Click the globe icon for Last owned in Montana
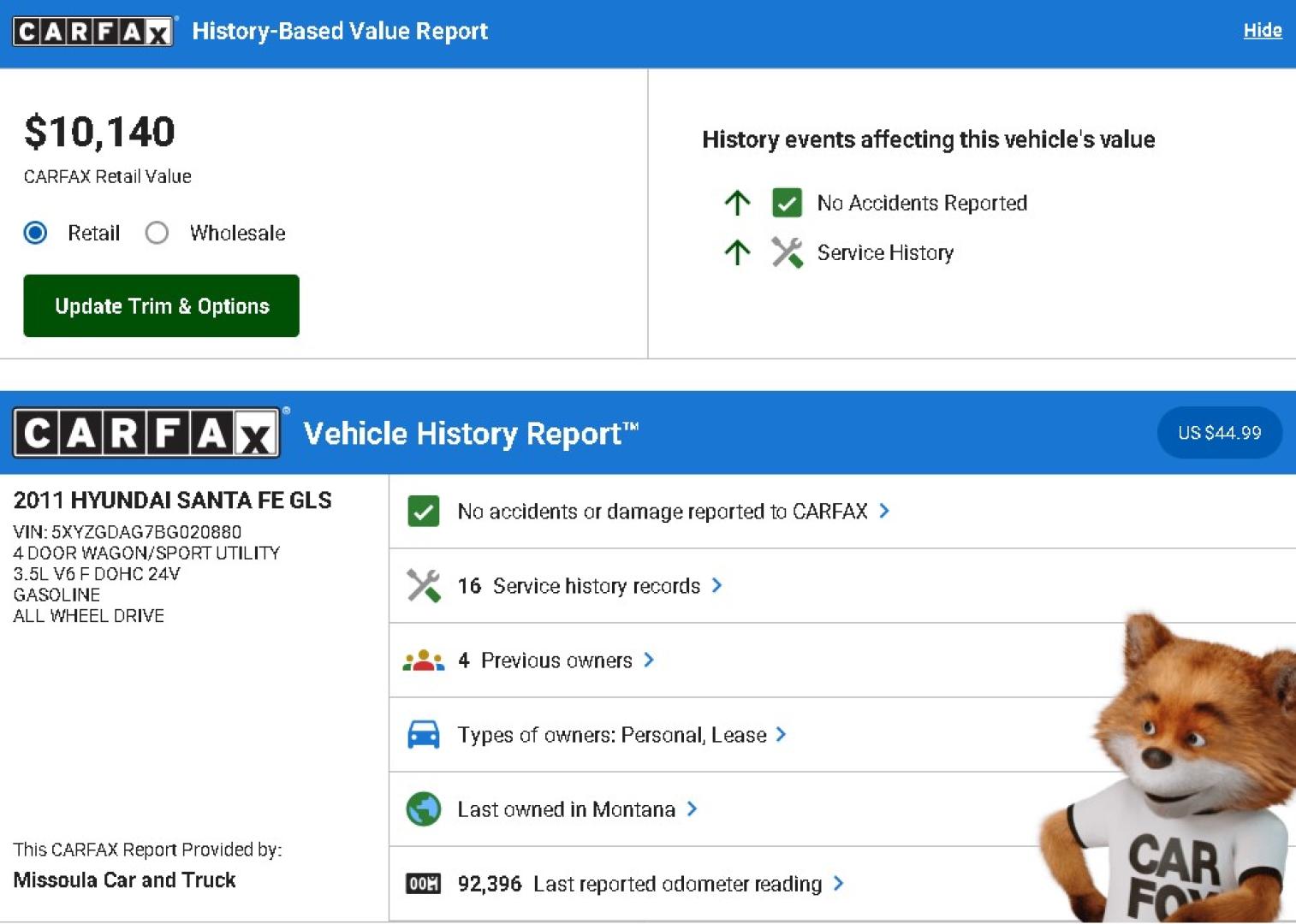The width and height of the screenshot is (1296, 924). 424,809
